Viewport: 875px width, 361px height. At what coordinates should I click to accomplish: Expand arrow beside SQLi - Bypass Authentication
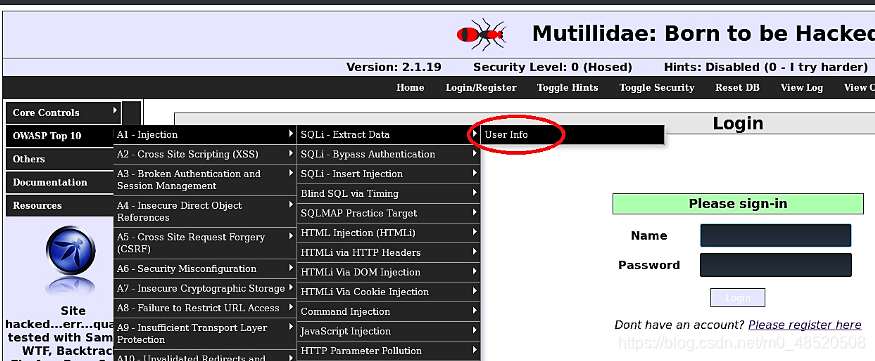475,153
